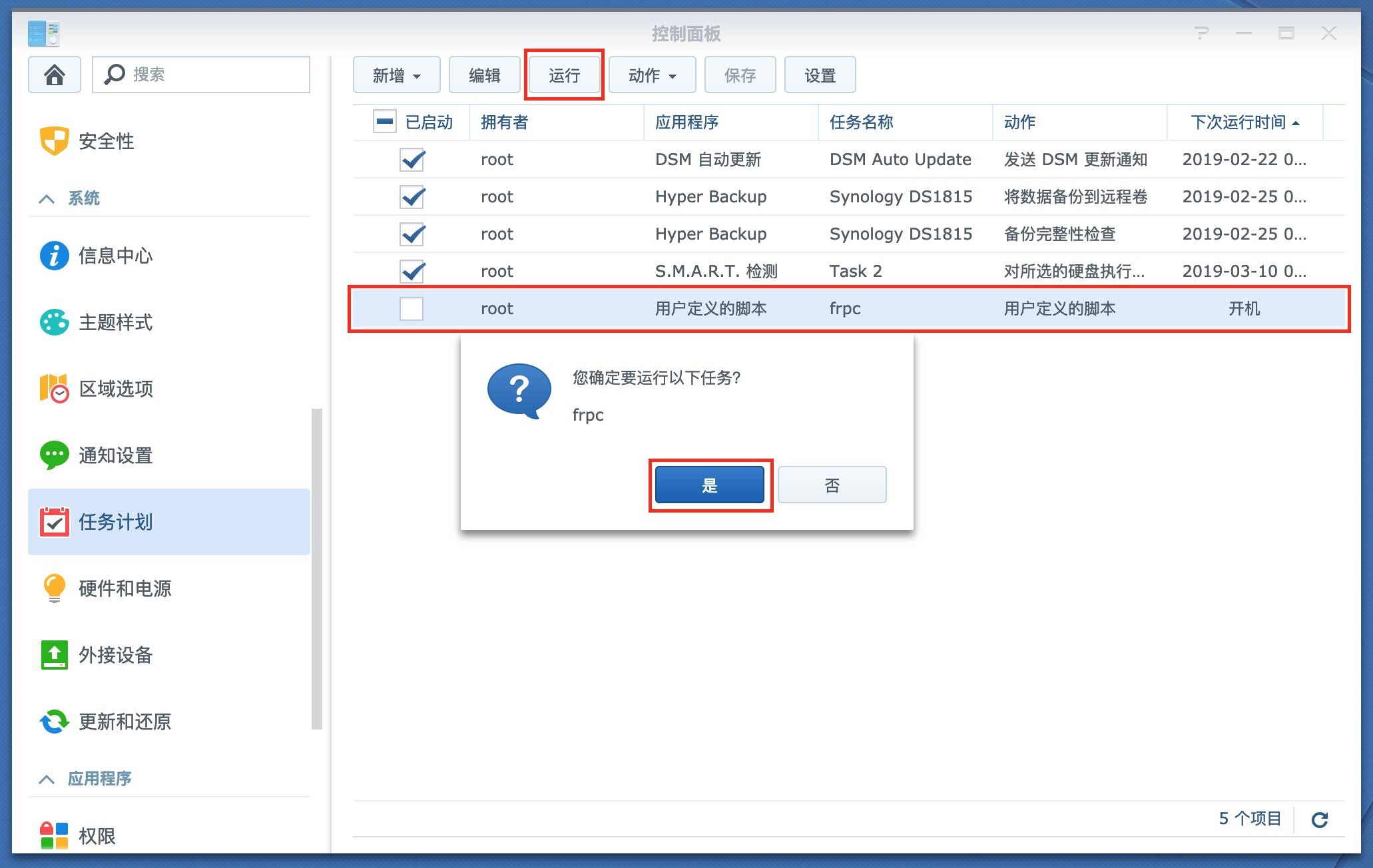Click the sidebar scrollbar

[x=317, y=569]
